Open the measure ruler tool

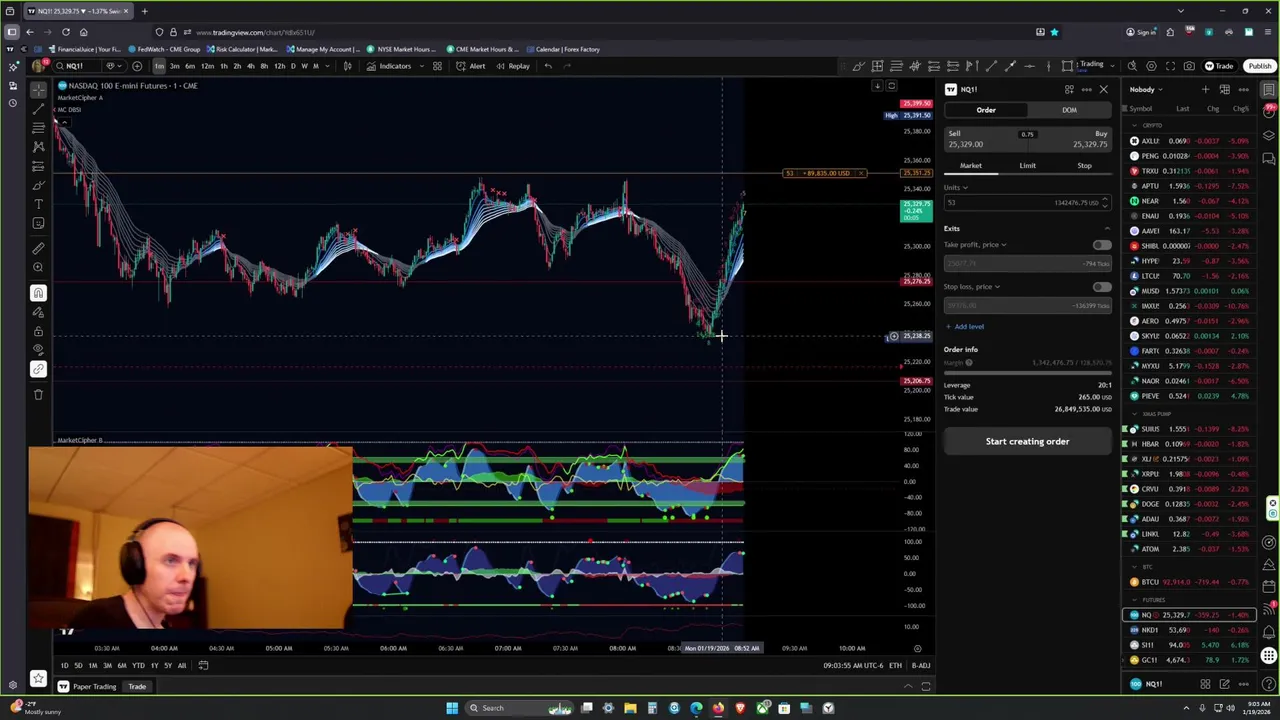tap(38, 248)
